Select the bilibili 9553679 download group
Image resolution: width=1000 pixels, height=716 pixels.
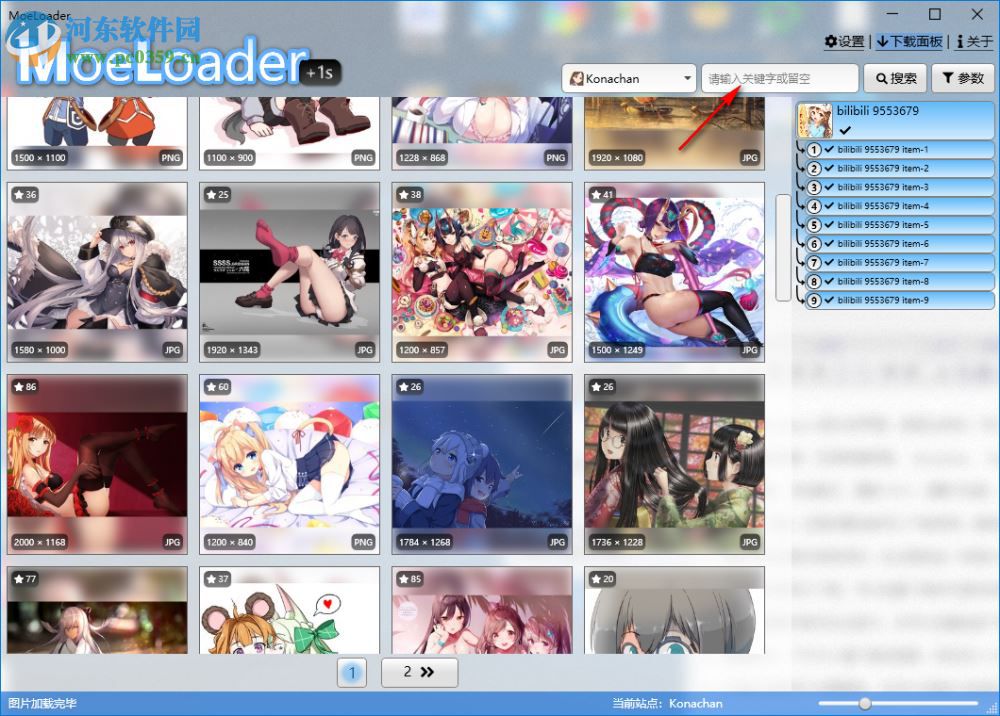pyautogui.click(x=895, y=120)
